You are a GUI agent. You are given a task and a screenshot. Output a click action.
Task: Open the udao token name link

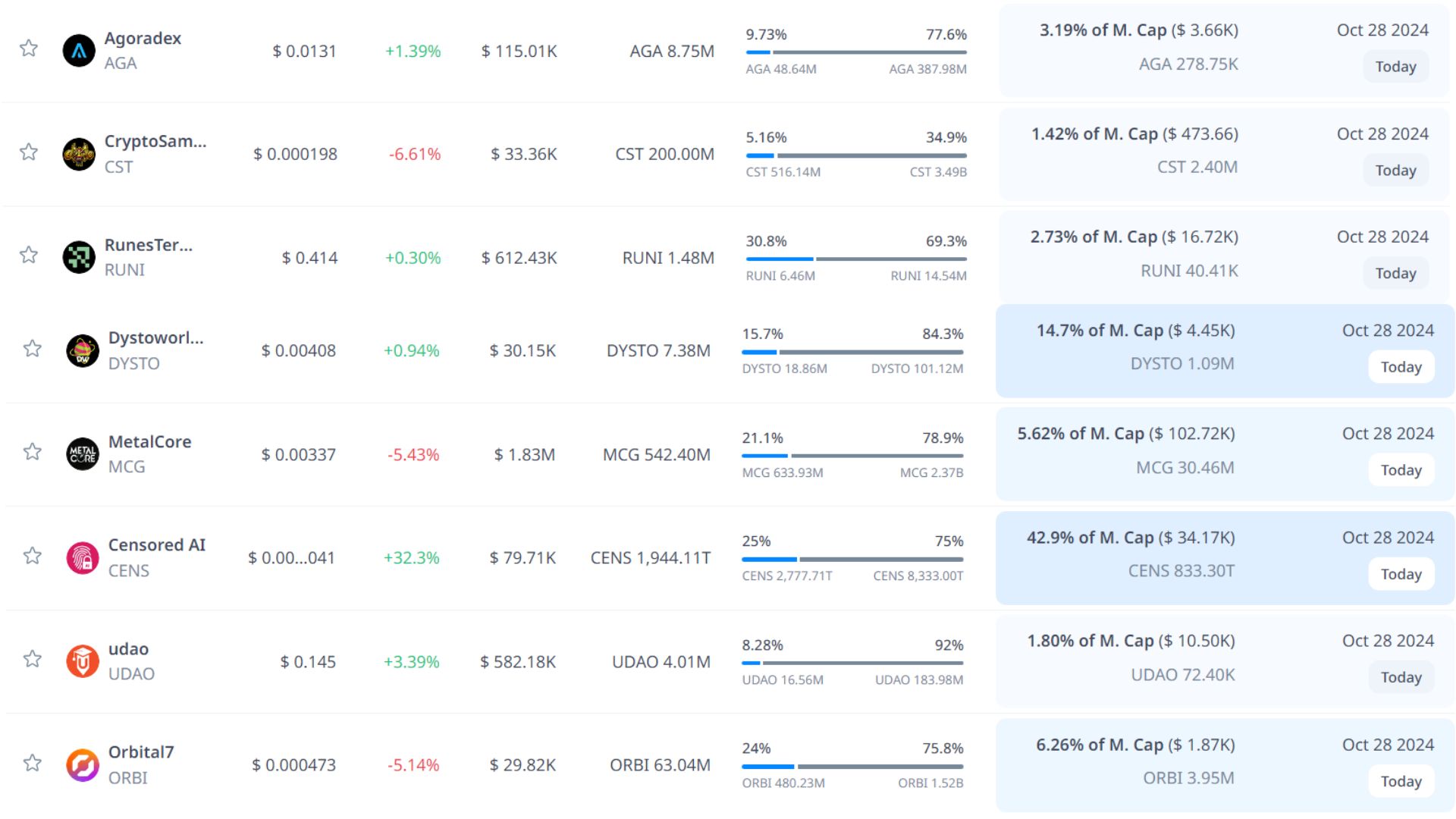[128, 649]
